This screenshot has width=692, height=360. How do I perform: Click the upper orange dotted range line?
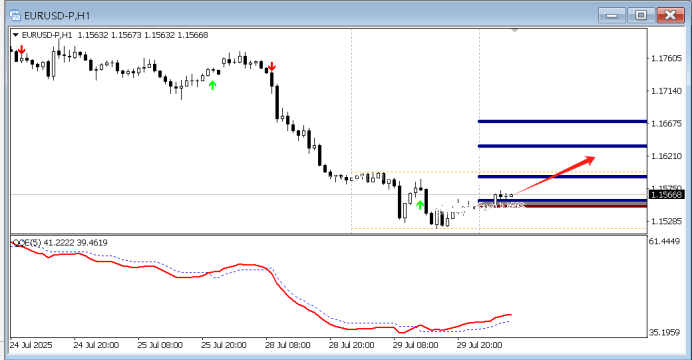[499, 172]
